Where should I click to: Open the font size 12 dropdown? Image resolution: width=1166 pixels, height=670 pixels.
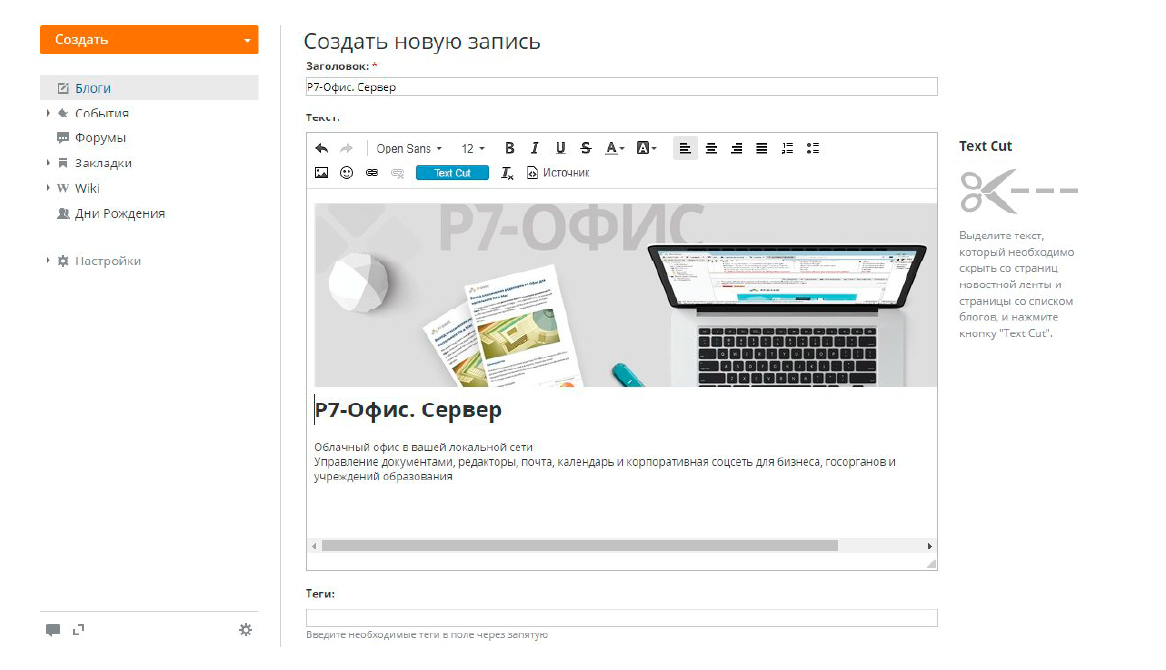pos(473,148)
